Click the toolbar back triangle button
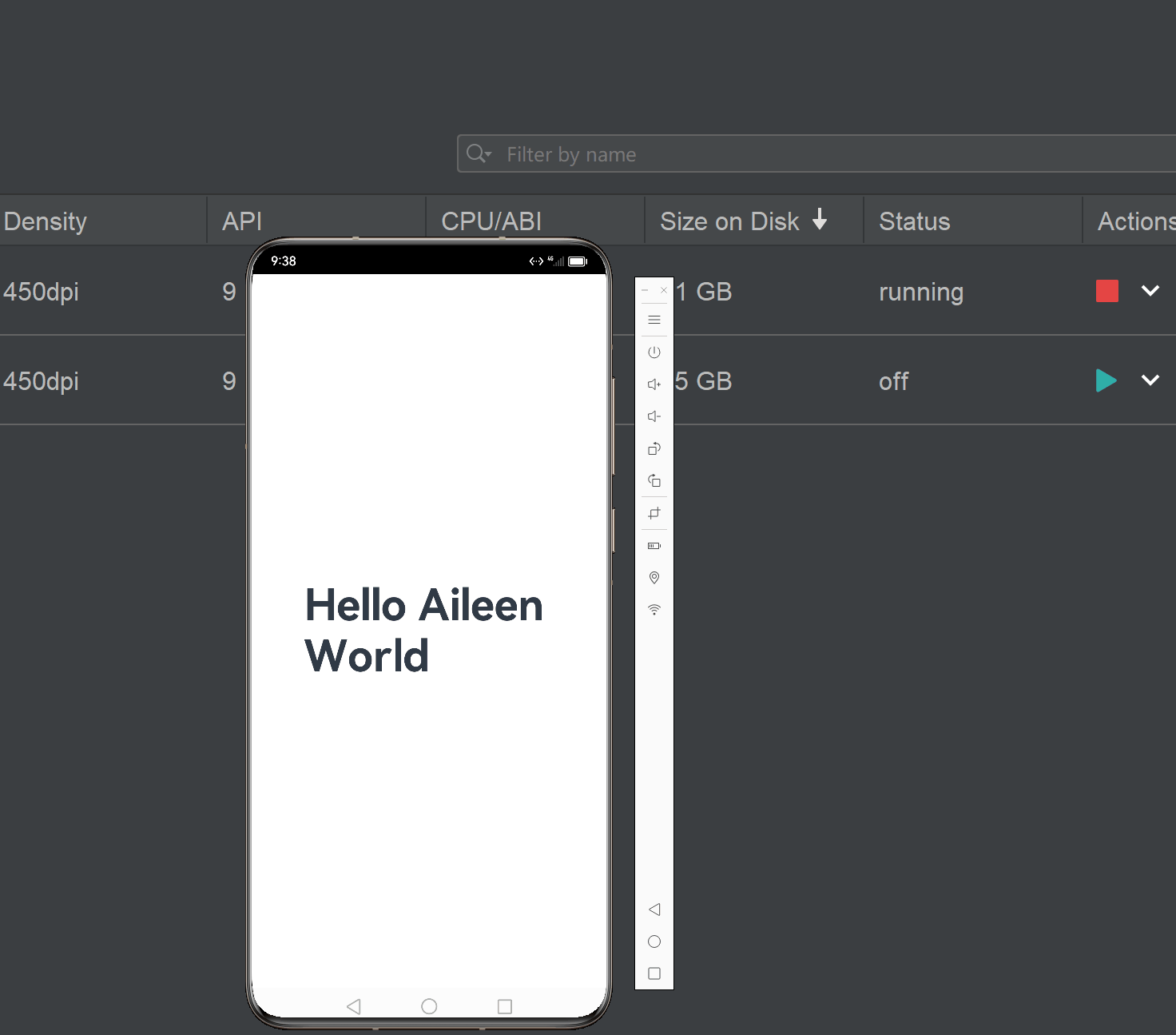The image size is (1176, 1035). coord(654,910)
